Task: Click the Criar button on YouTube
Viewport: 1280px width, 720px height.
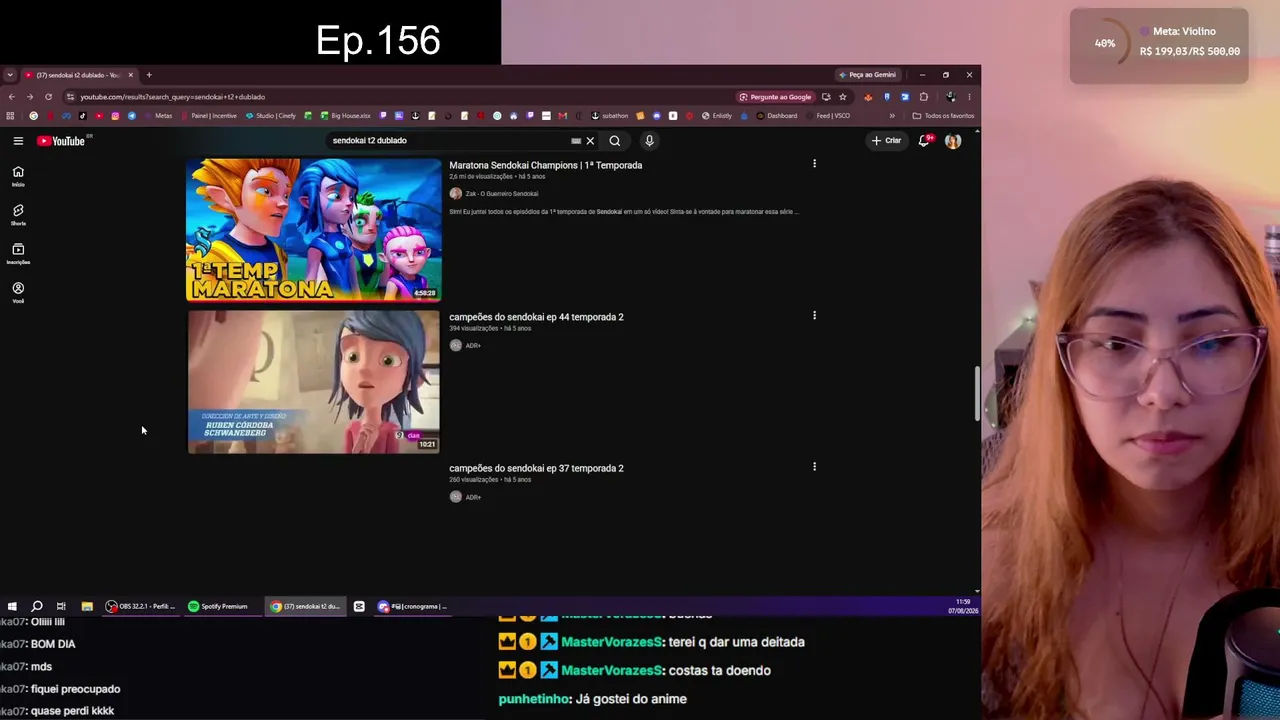Action: (x=886, y=141)
